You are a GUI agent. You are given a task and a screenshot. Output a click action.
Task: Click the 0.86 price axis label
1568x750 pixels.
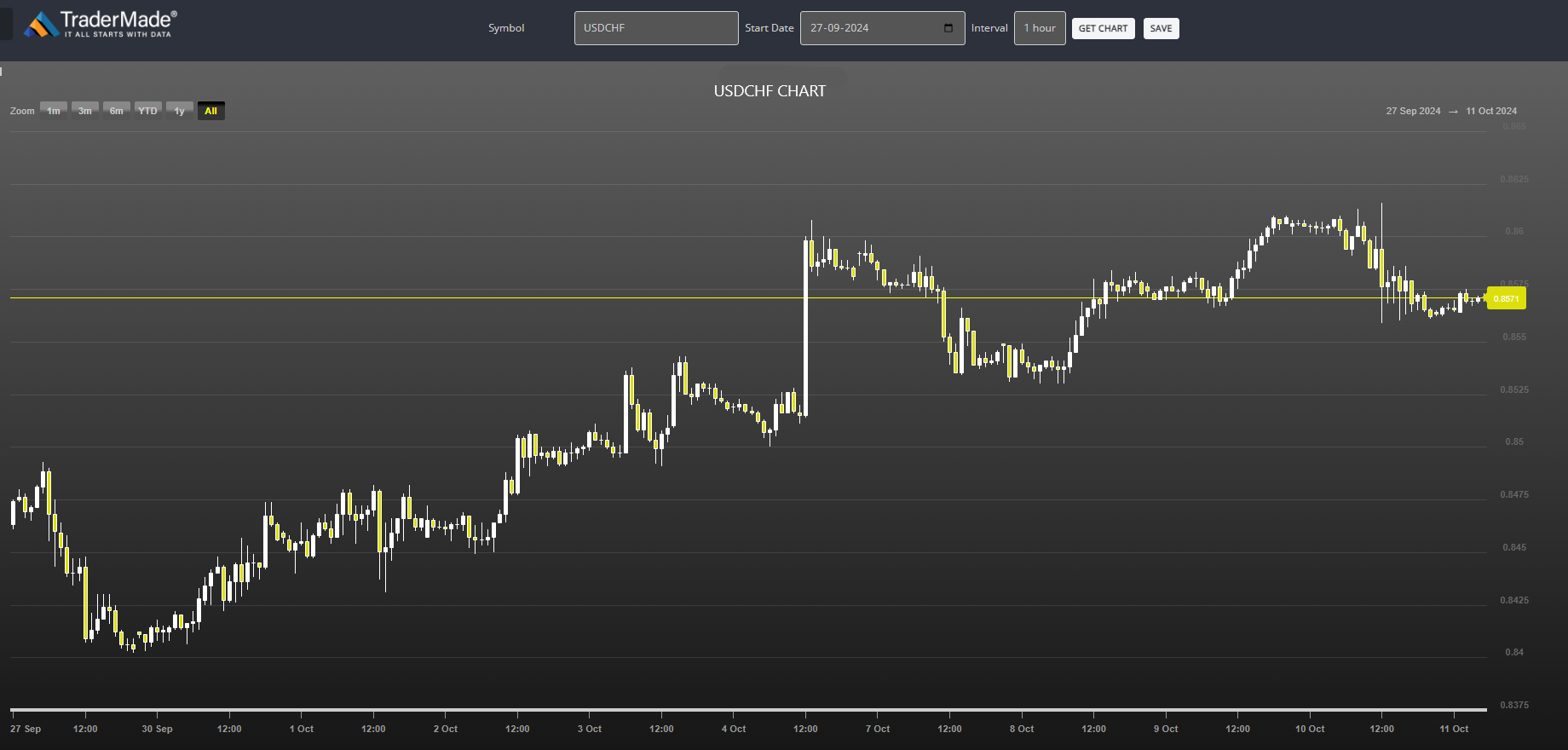(1514, 231)
